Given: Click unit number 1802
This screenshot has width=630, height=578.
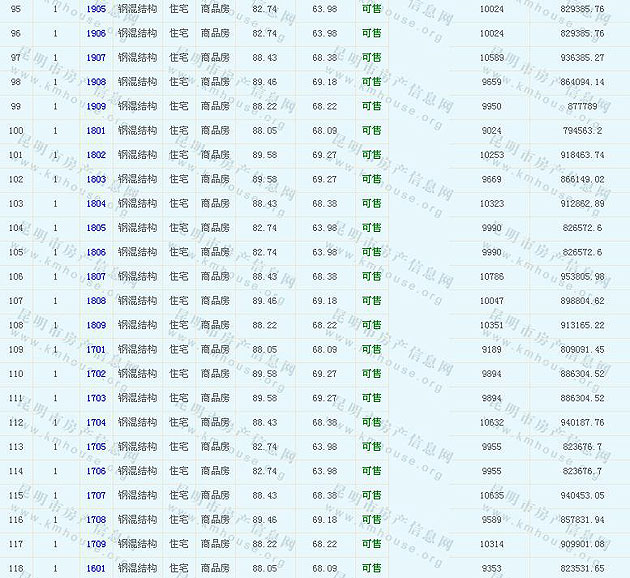Looking at the screenshot, I should [x=96, y=155].
